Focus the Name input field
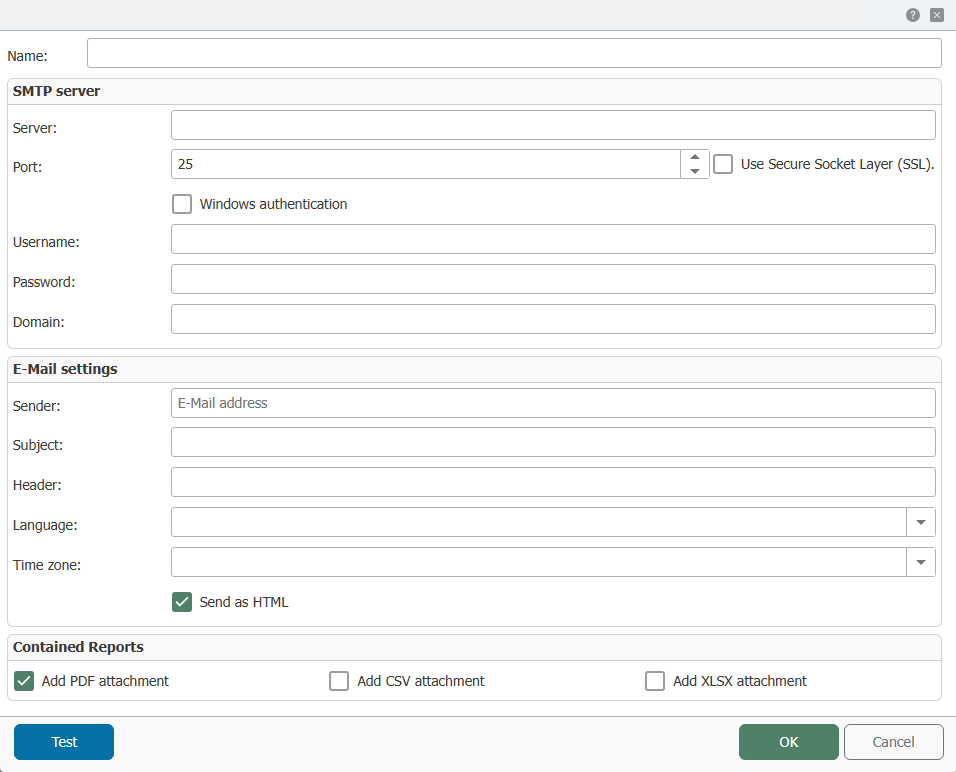956x772 pixels. pos(515,53)
